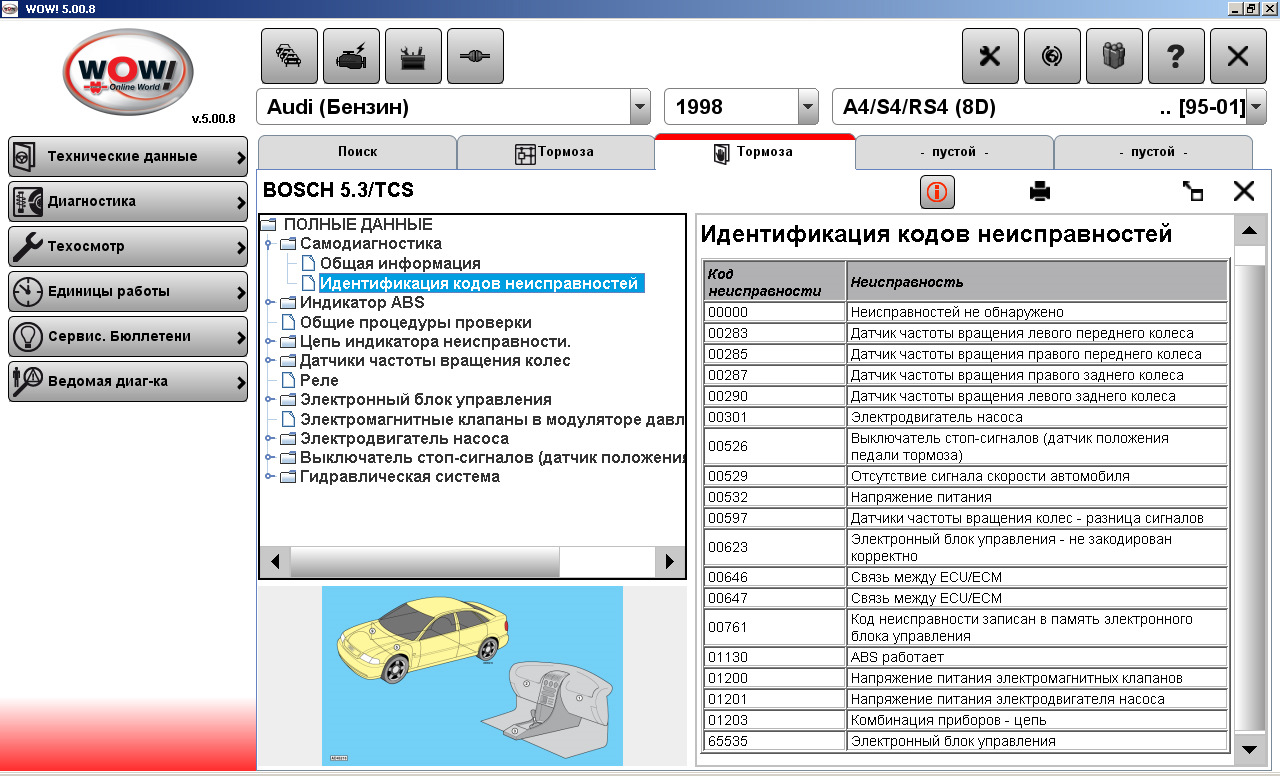Screen dimensions: 1280x776
Task: Select fault code 01203 cell
Action: [x=774, y=720]
